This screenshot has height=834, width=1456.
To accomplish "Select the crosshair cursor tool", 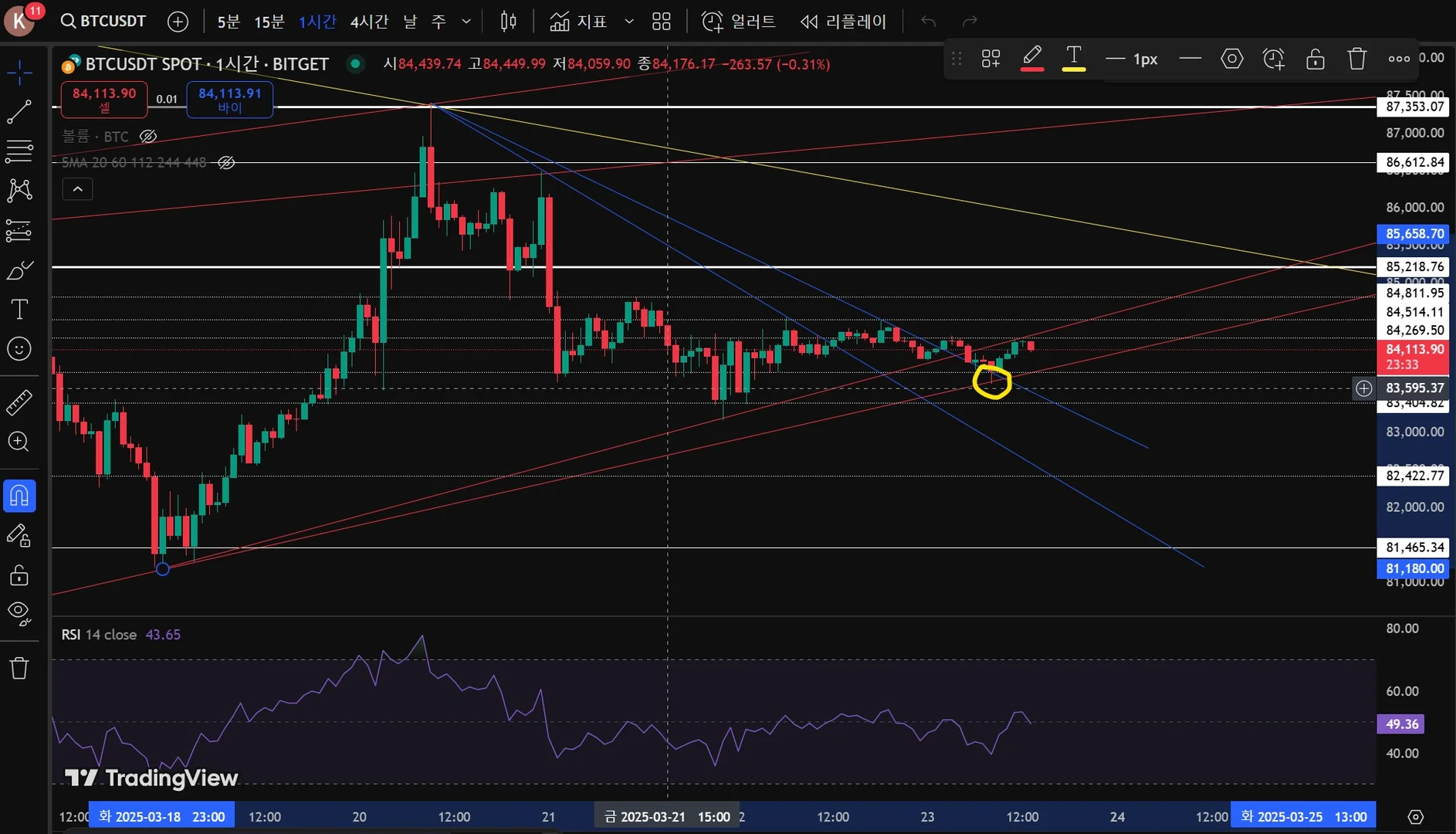I will (19, 74).
